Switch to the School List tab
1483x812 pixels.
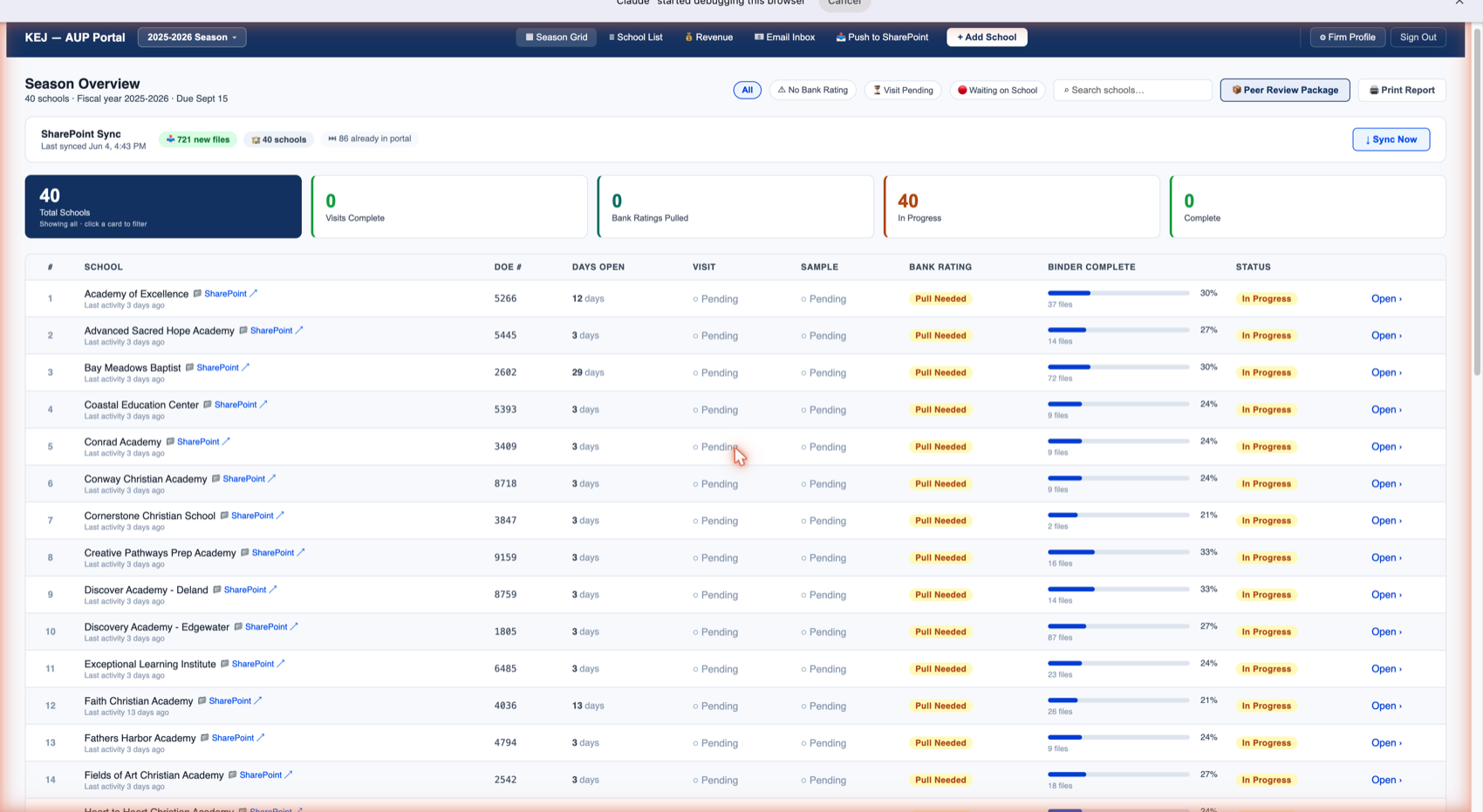(636, 38)
